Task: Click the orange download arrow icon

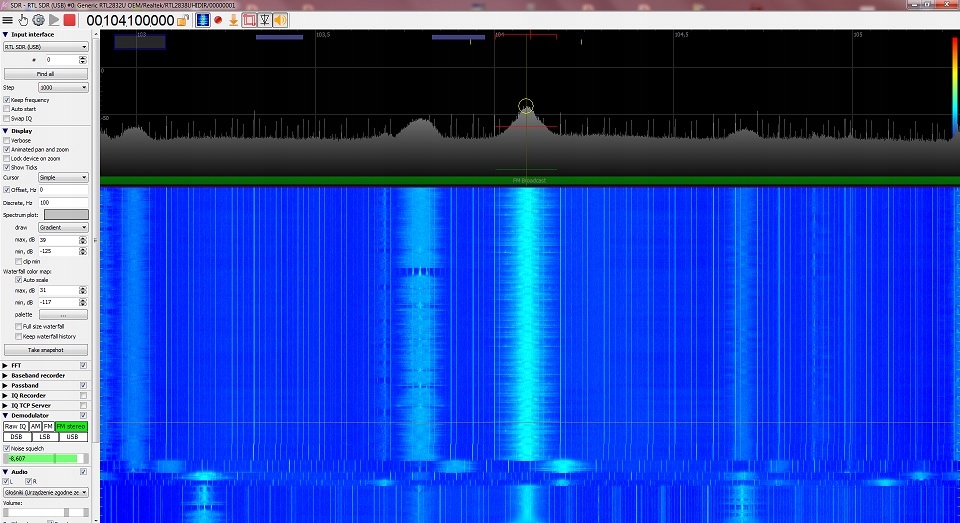Action: click(x=233, y=19)
